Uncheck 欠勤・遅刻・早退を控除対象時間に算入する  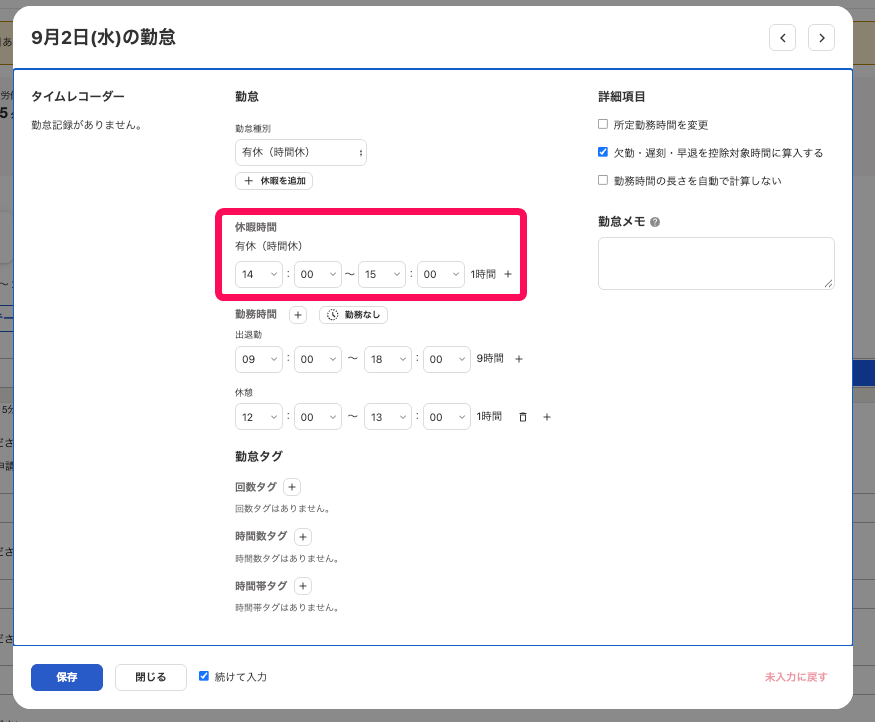coord(603,152)
